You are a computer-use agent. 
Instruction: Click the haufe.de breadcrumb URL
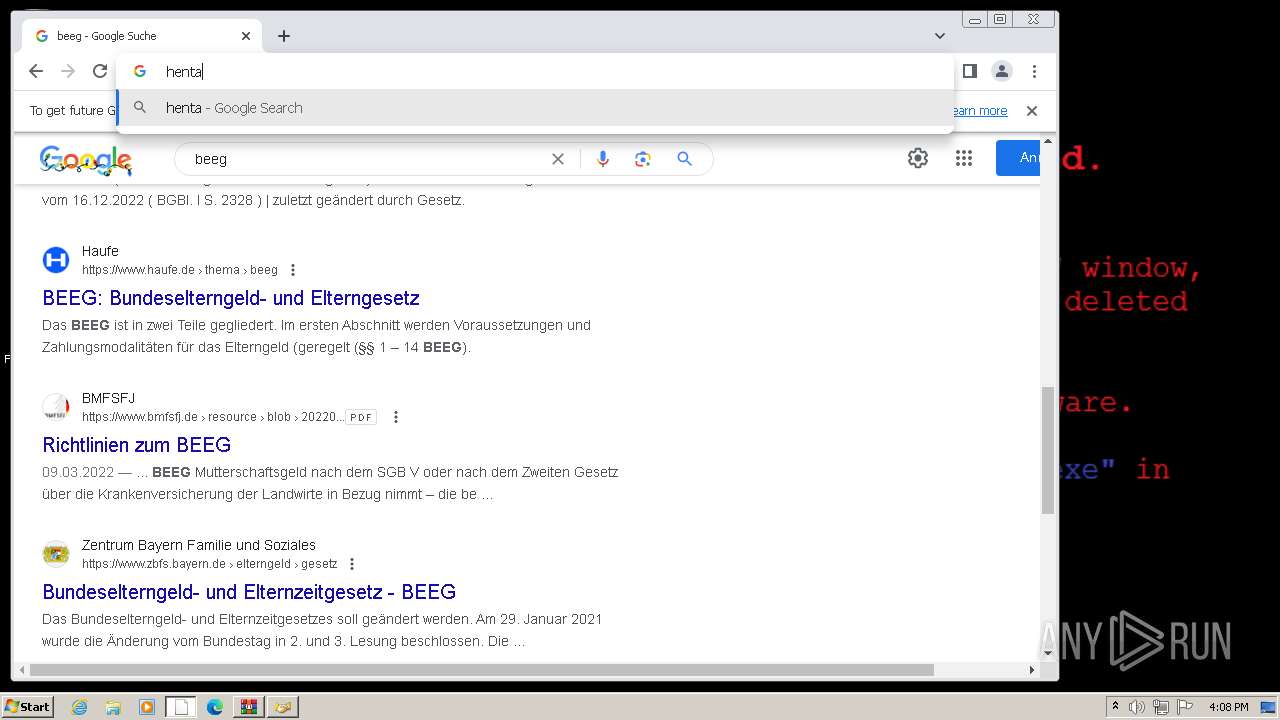(x=180, y=270)
